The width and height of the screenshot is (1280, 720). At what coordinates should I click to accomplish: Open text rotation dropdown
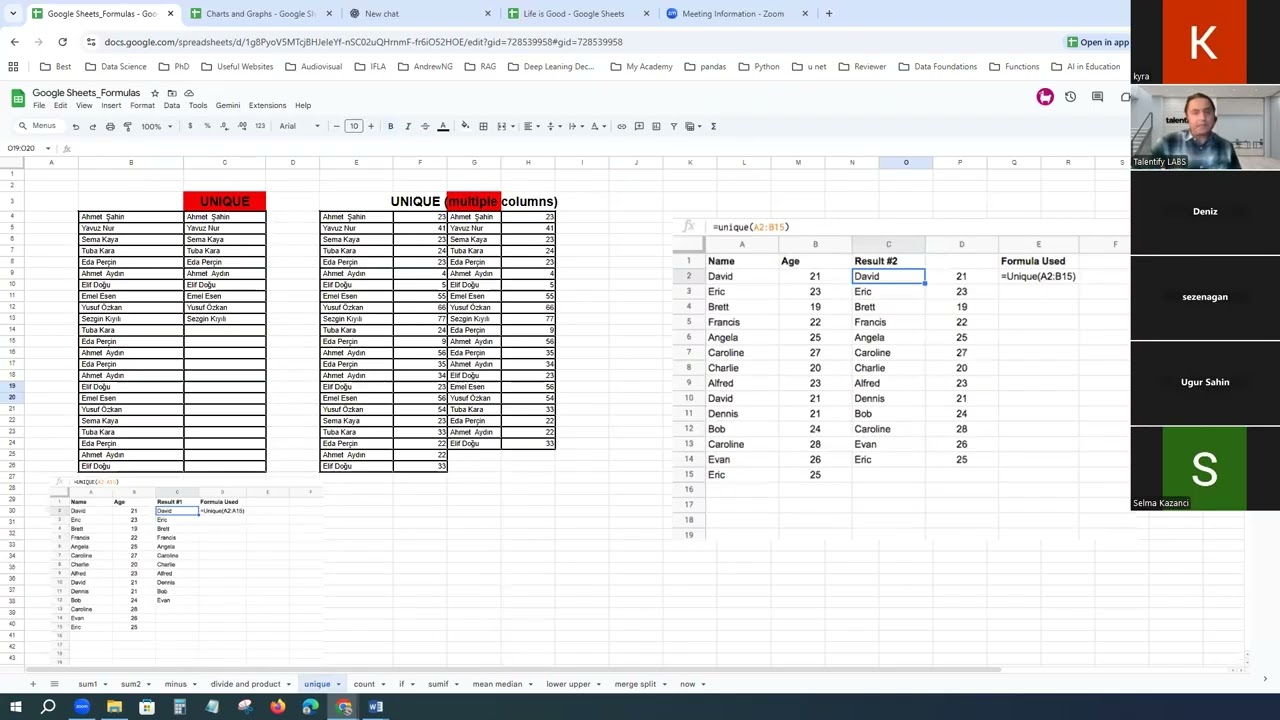(x=597, y=126)
